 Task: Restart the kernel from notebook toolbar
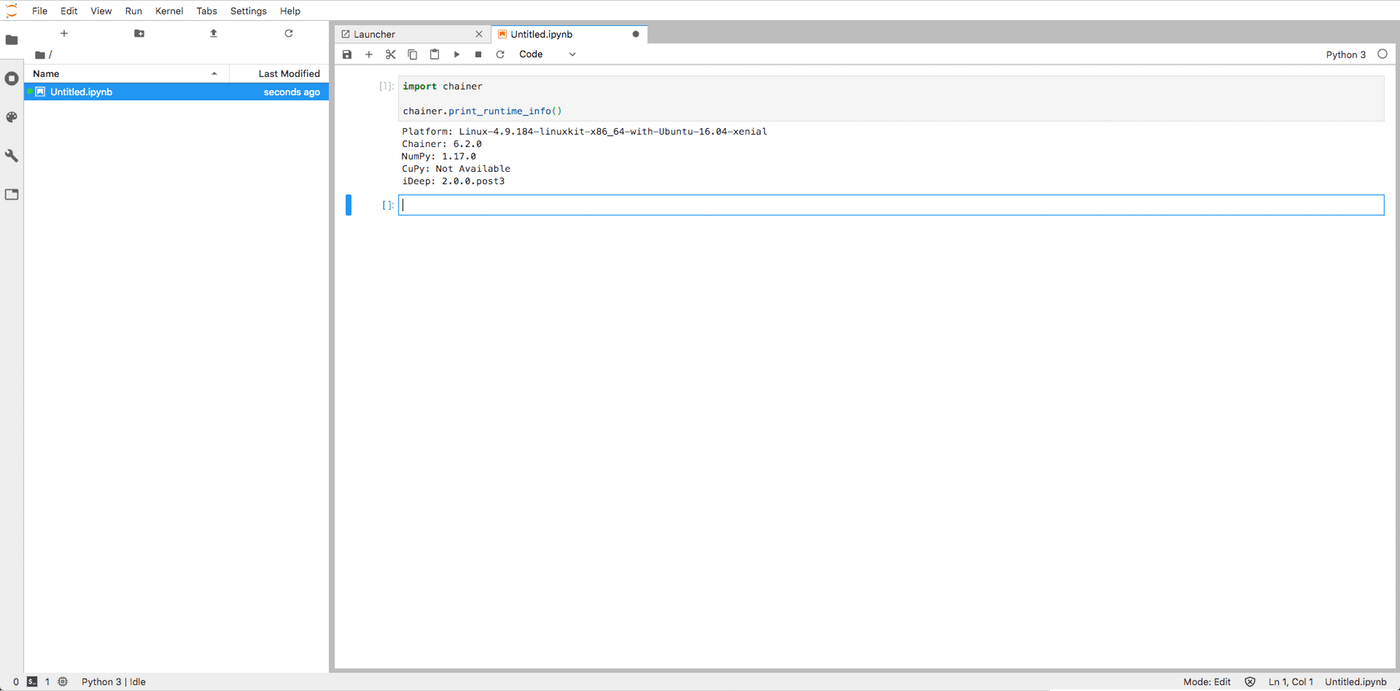coord(500,54)
